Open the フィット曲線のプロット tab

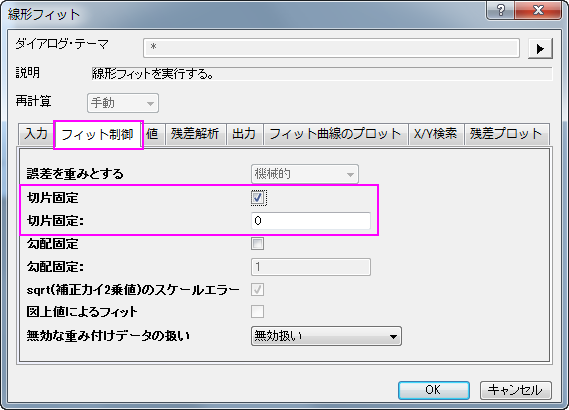click(x=335, y=134)
